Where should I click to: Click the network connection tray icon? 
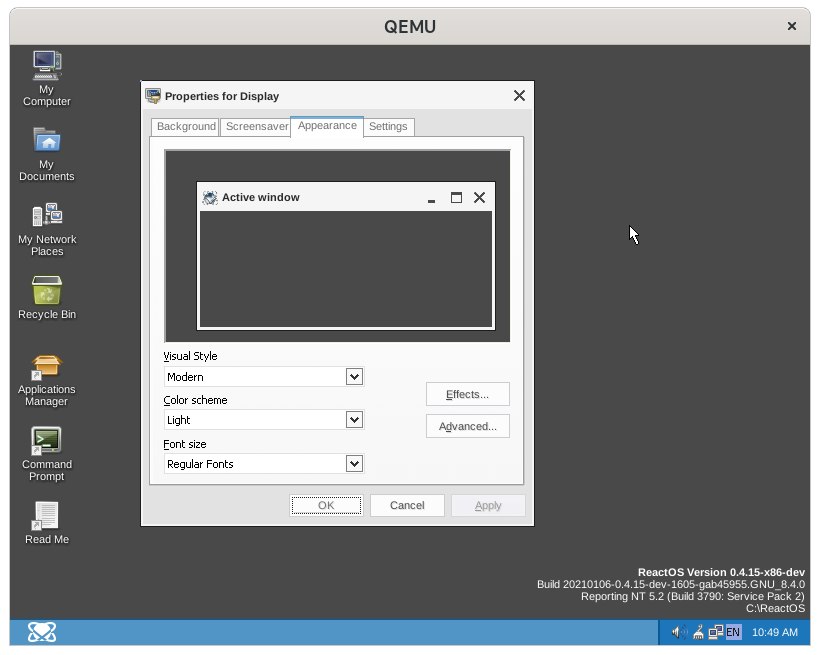715,632
